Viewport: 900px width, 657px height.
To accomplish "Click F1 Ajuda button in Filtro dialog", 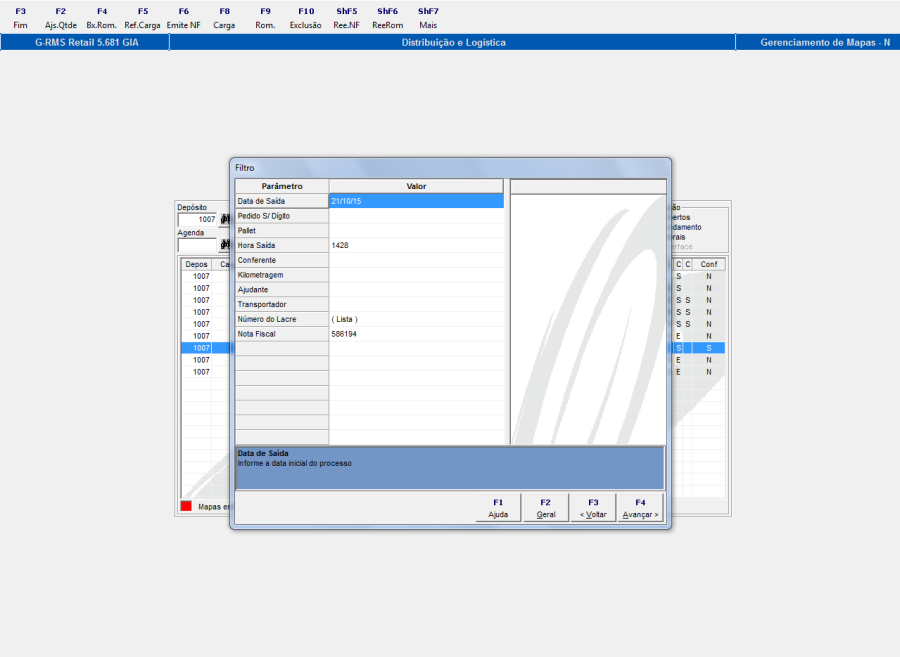I will pyautogui.click(x=498, y=508).
